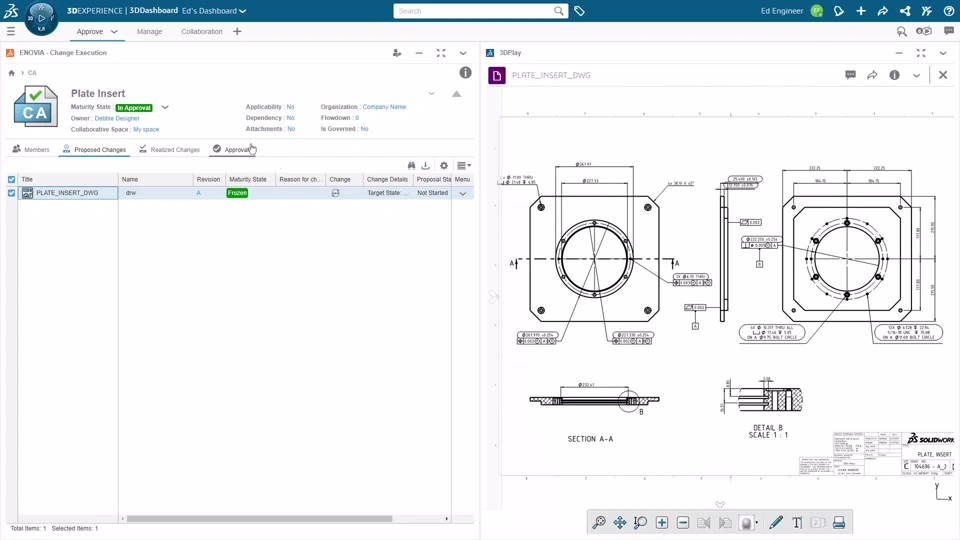Click the information icon in 3DPlay header
This screenshot has width=960, height=540.
click(894, 75)
